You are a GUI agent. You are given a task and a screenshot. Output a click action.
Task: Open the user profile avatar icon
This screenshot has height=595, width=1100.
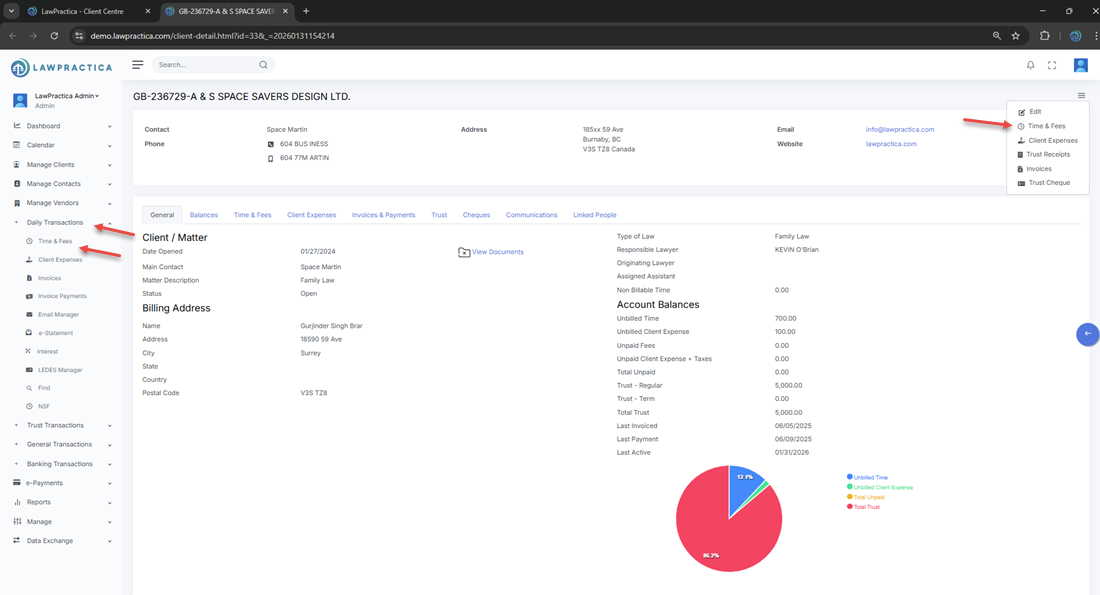1080,65
